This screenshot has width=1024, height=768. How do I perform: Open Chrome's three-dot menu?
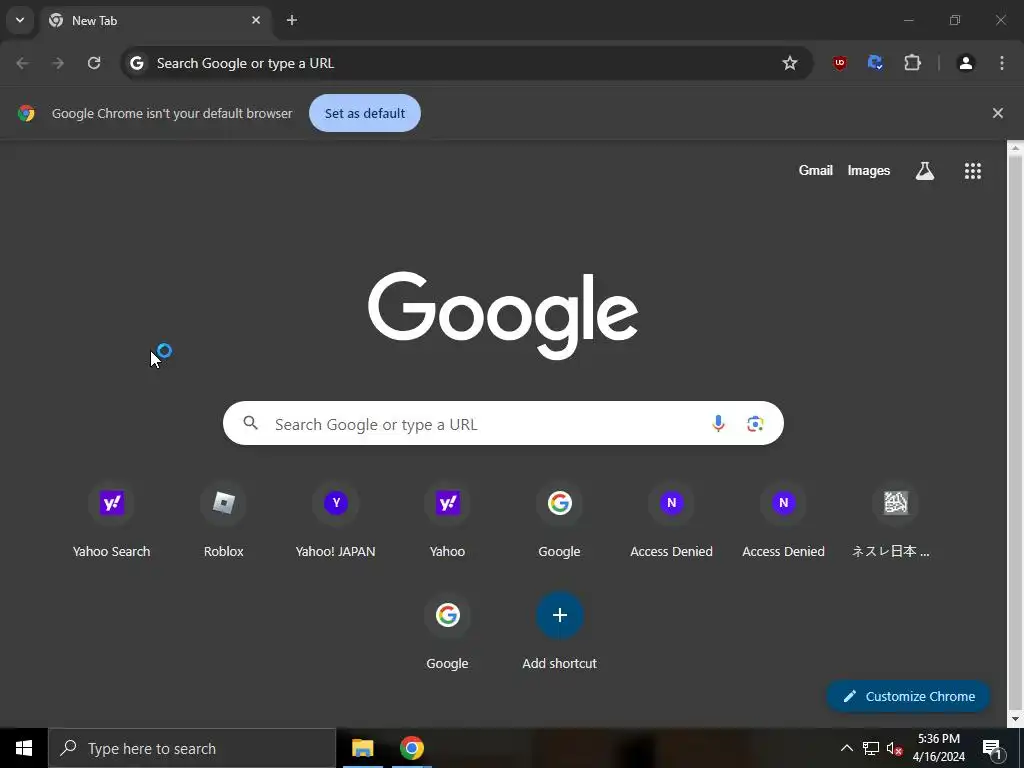(1002, 63)
